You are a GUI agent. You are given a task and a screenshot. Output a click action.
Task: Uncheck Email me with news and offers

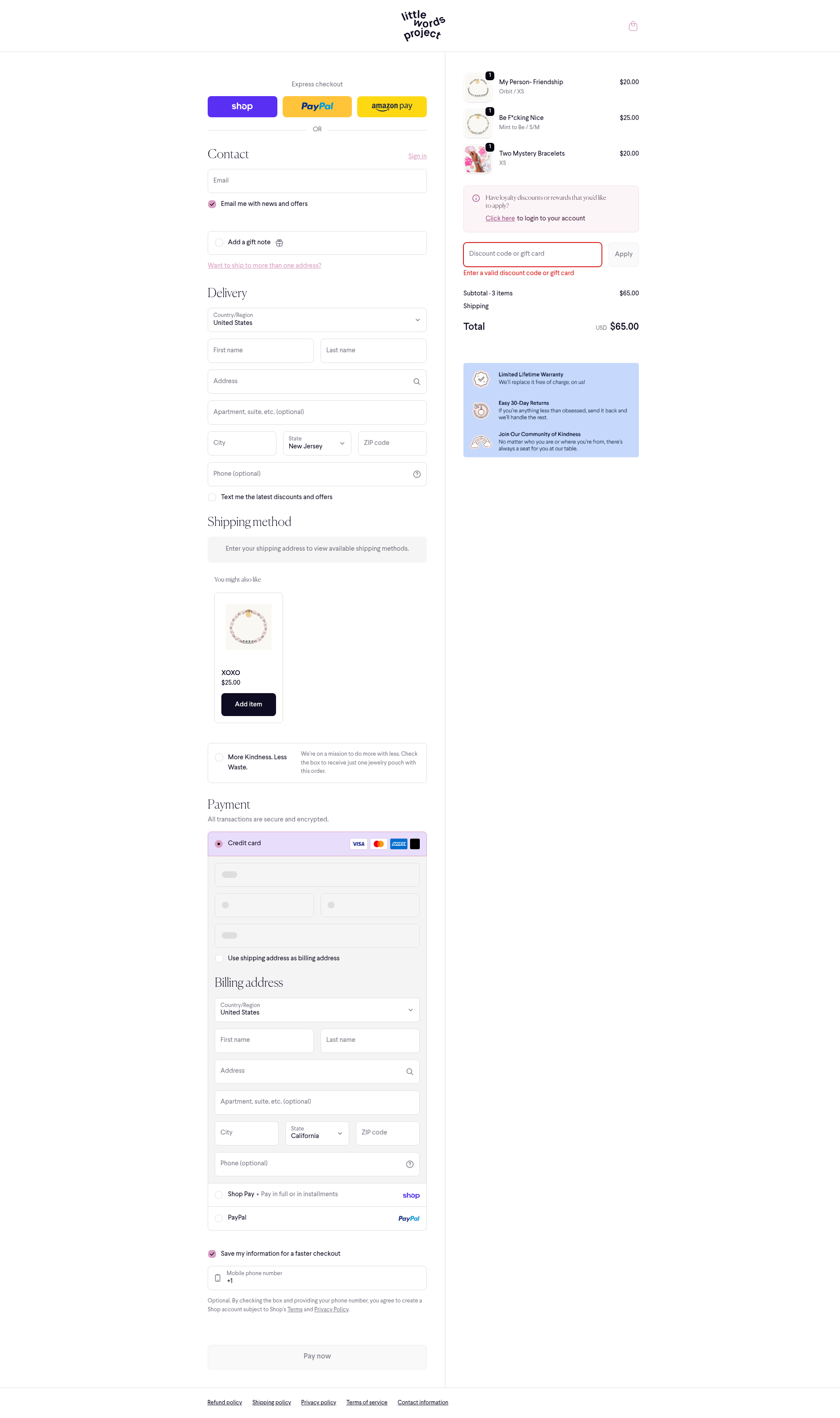212,204
